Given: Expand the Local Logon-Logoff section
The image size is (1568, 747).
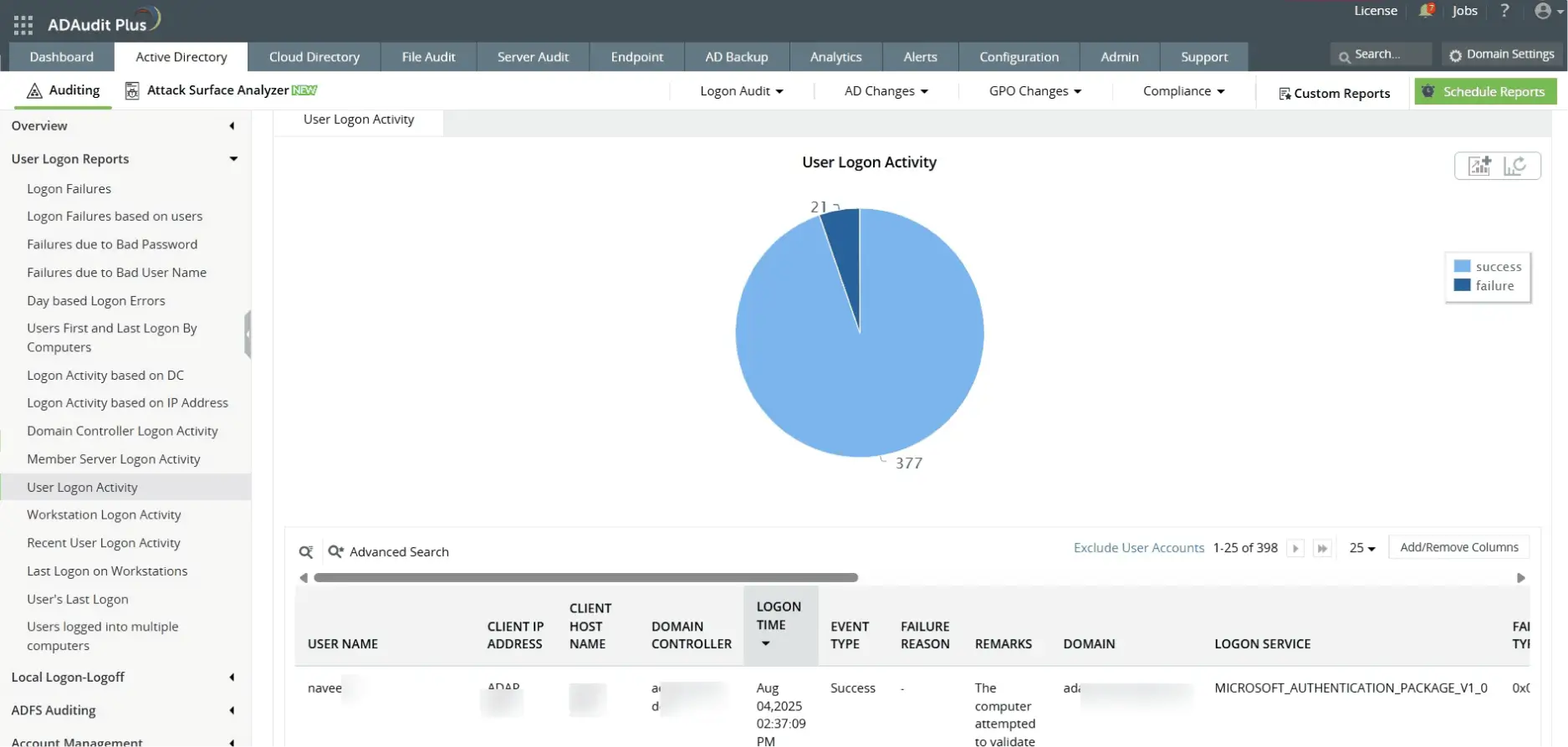Looking at the screenshot, I should click(232, 678).
